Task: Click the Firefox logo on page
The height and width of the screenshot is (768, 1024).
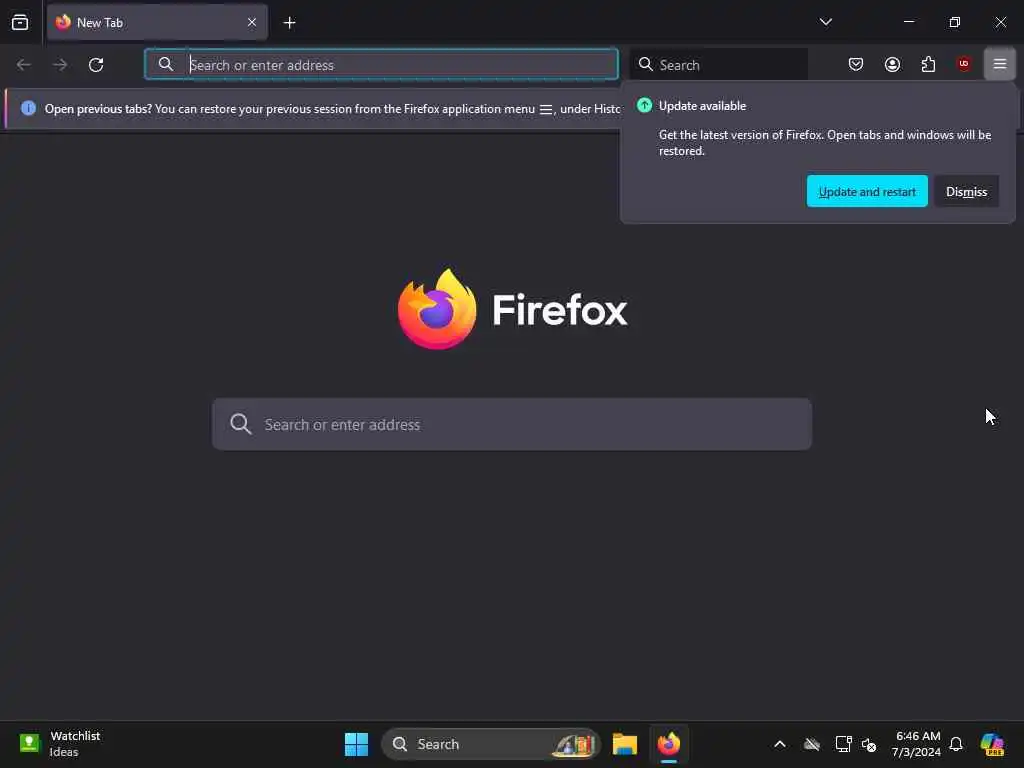Action: pos(437,309)
